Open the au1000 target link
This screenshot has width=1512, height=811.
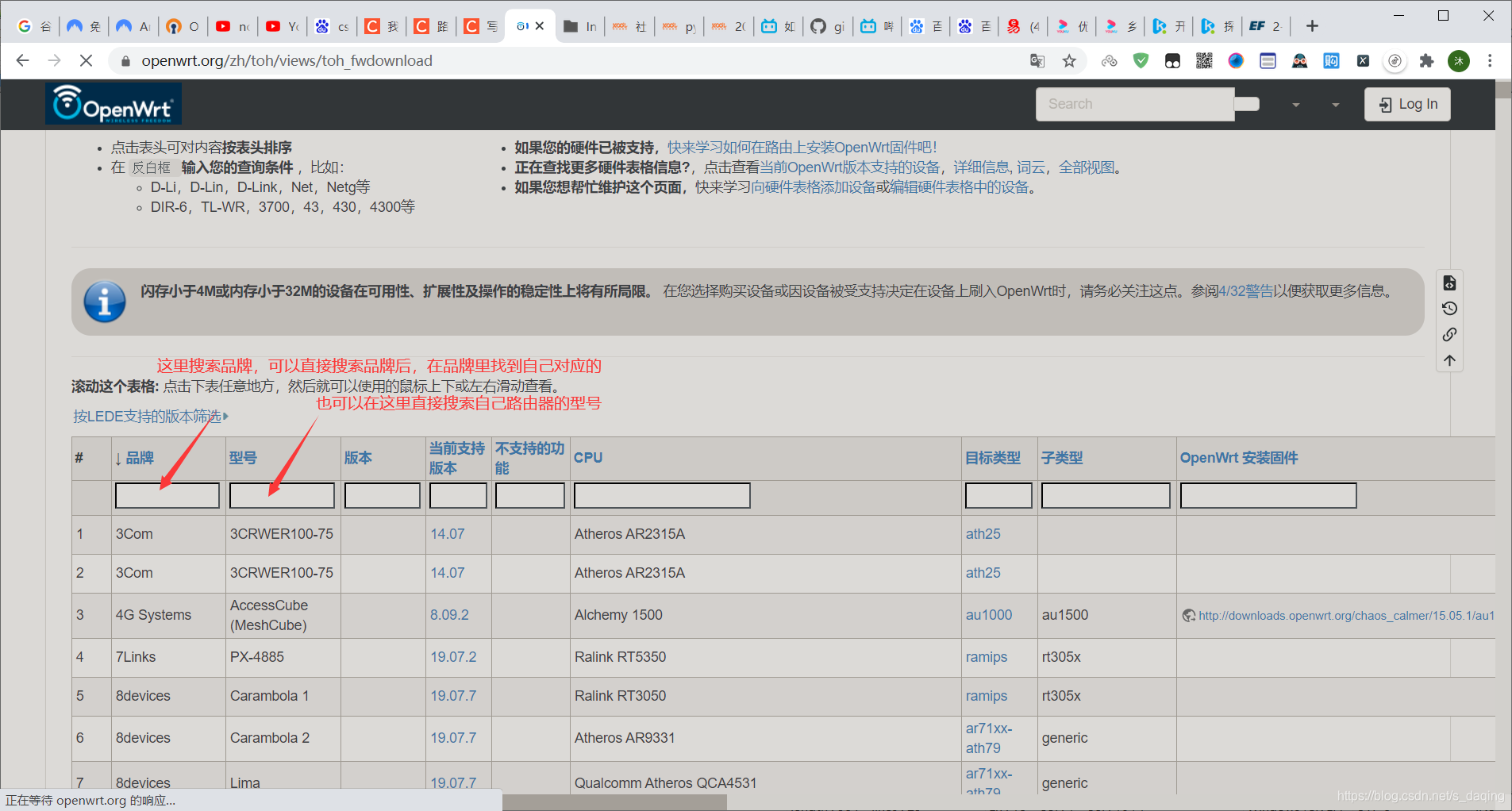[x=988, y=615]
